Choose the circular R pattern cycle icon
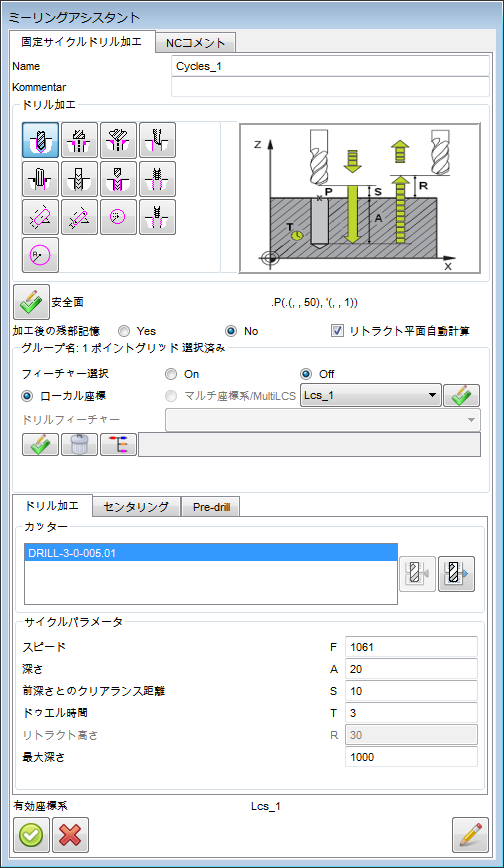The image size is (504, 868). tap(40, 255)
